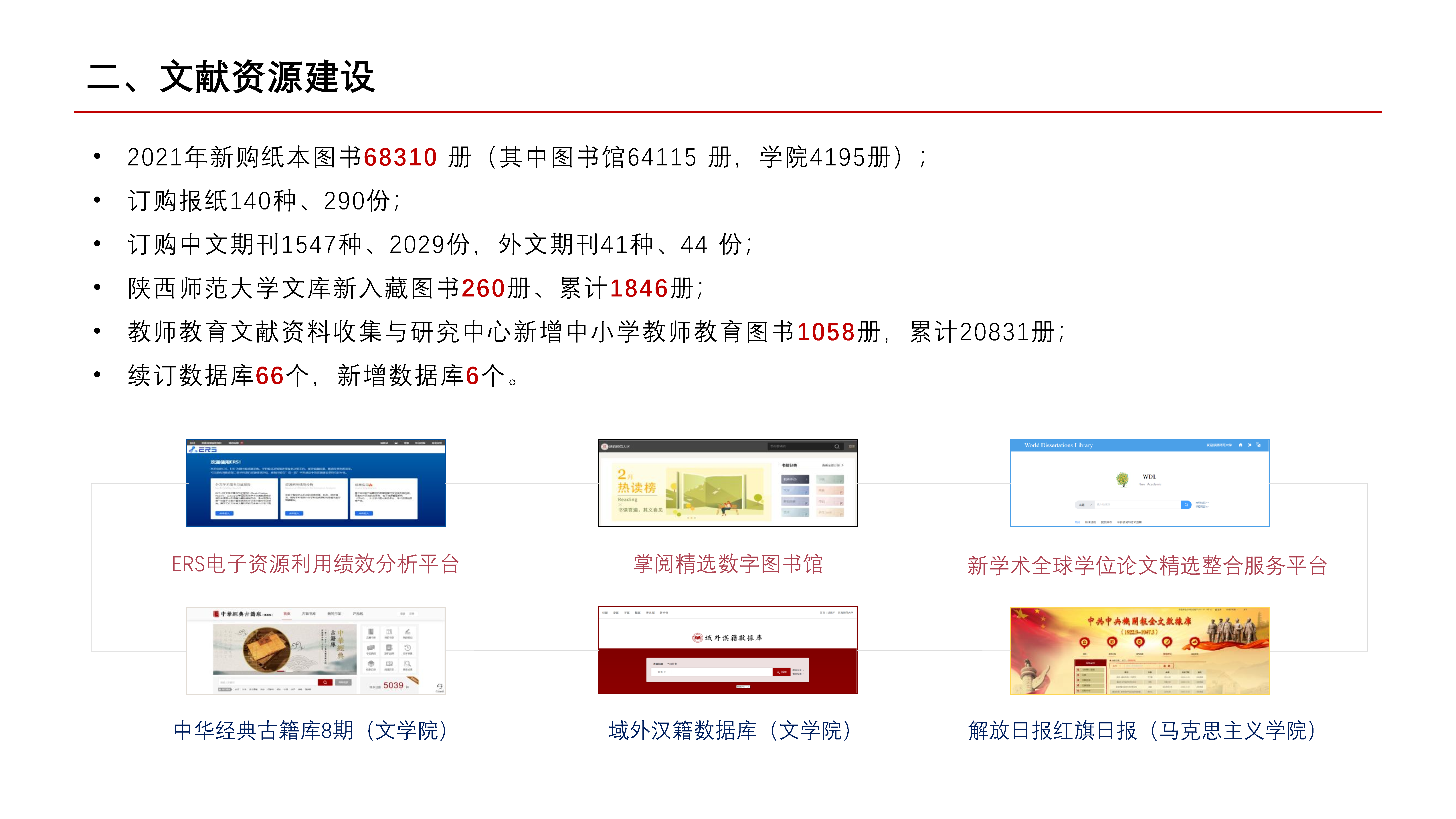Click the ERS logo in first thumbnail

[203, 449]
